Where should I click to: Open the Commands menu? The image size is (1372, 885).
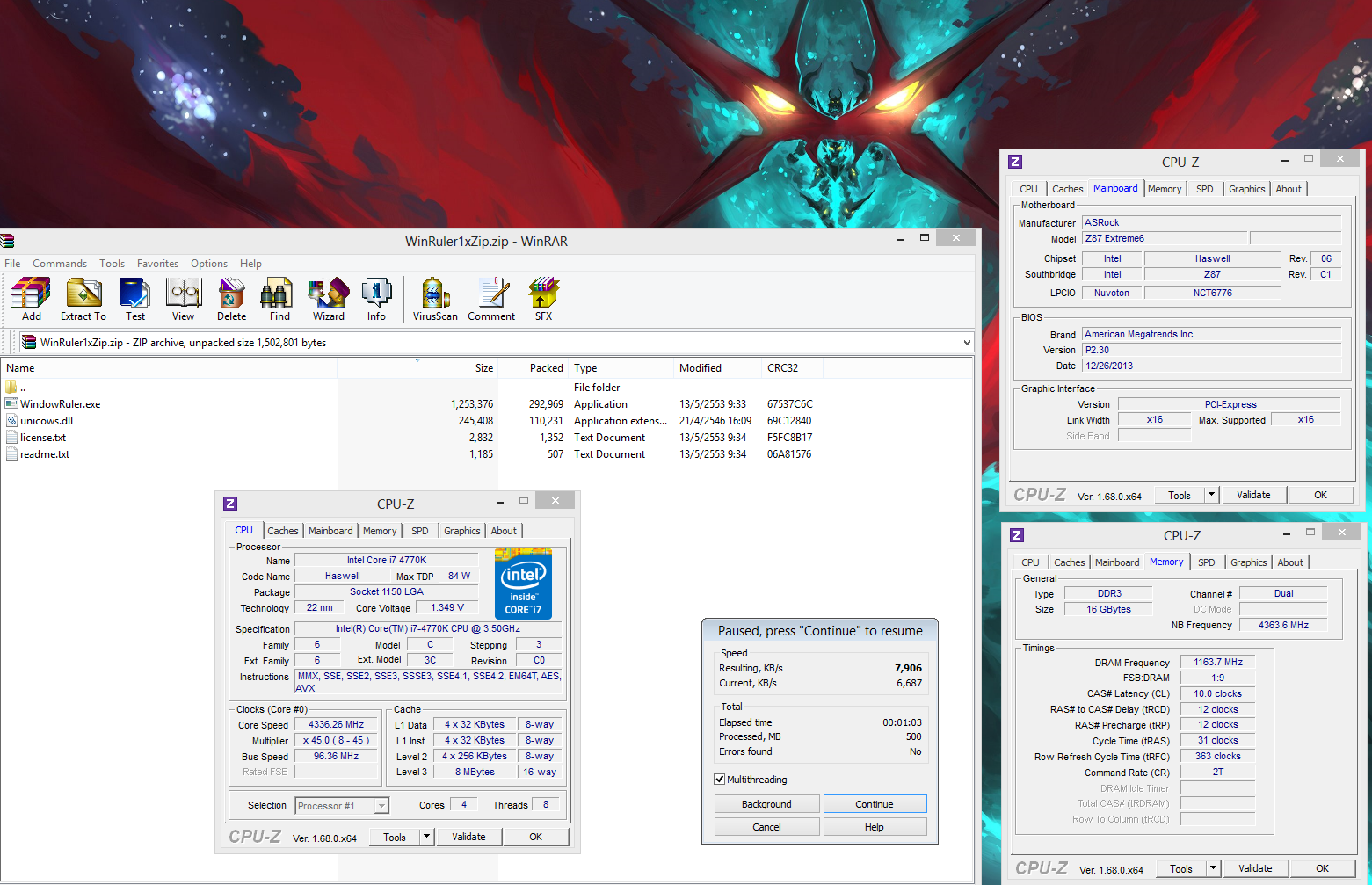60,264
